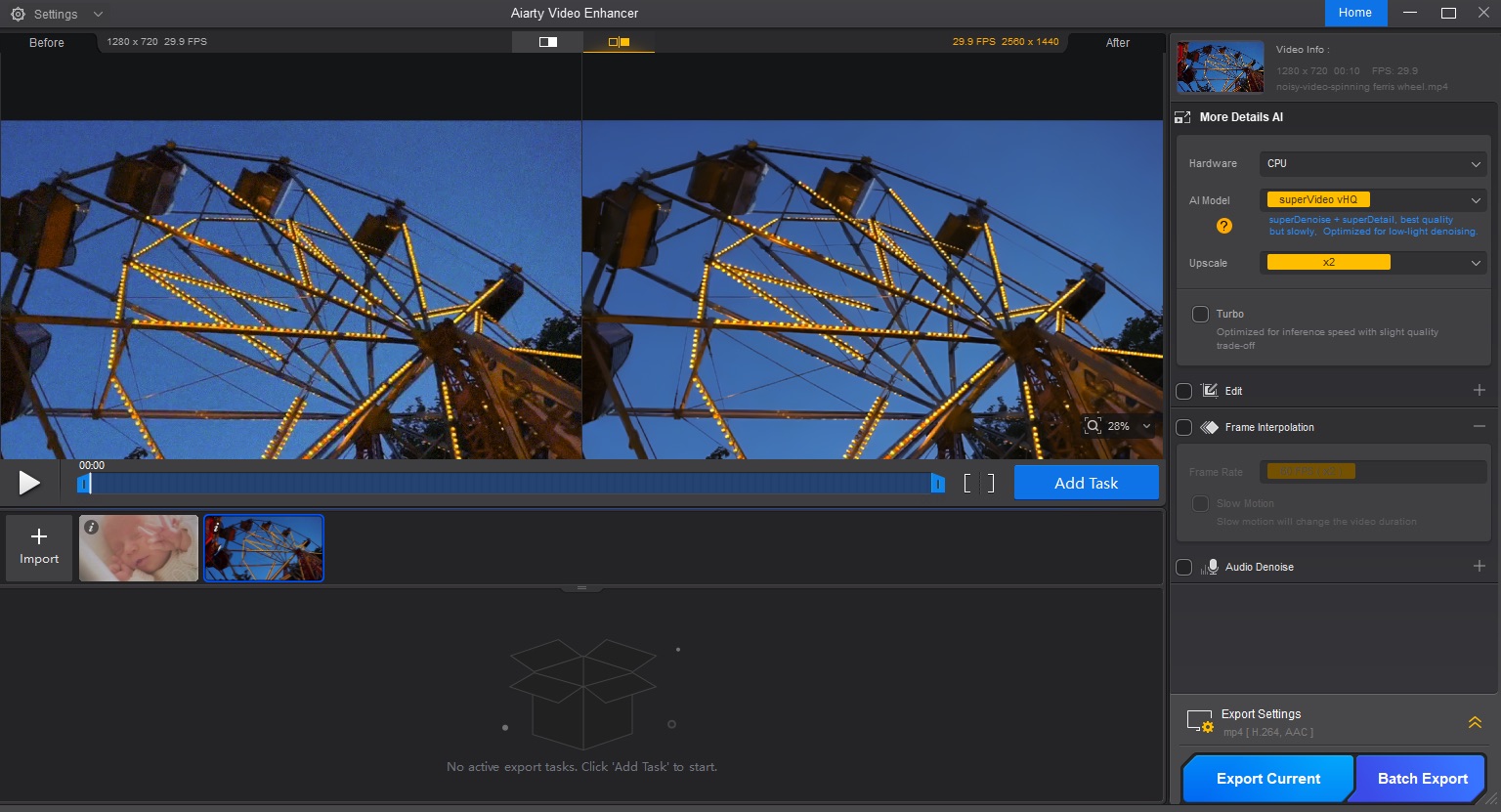Open the zoom magnifier control on the preview
The image size is (1501, 812).
pos(1093,425)
